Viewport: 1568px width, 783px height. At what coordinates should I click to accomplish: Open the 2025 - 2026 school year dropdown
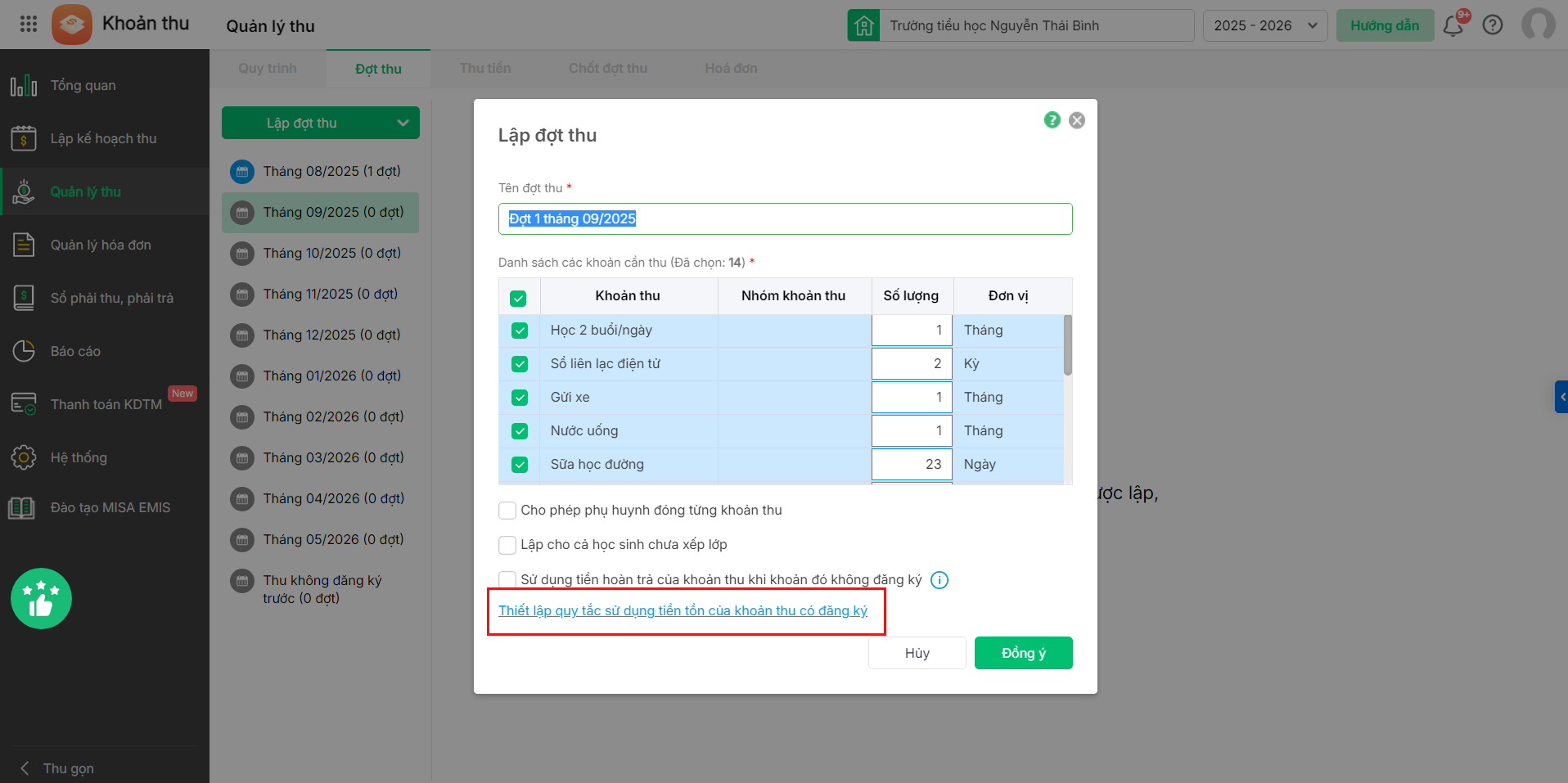1265,25
